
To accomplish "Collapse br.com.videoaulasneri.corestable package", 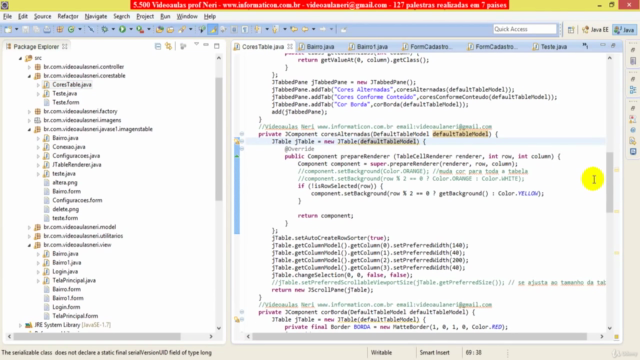I will (29, 76).
